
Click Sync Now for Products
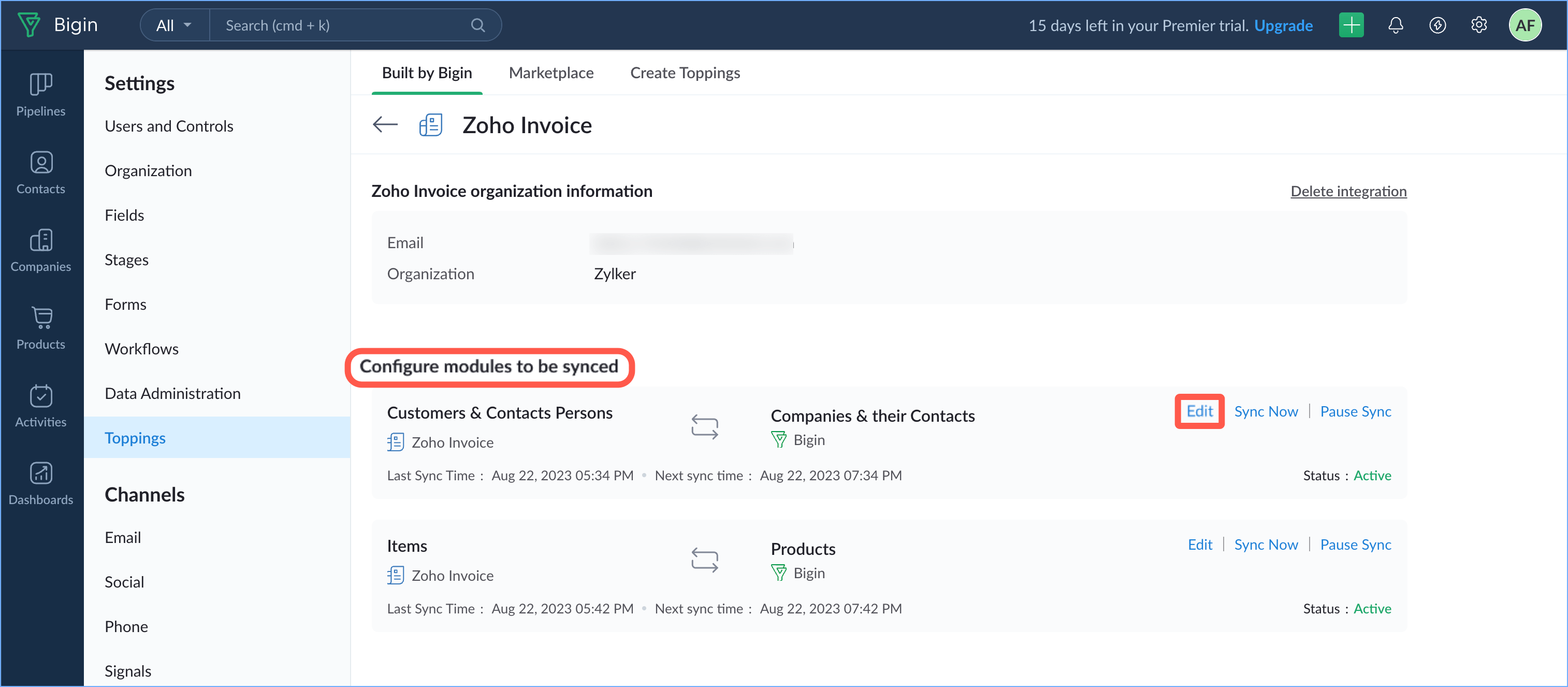pyautogui.click(x=1266, y=545)
